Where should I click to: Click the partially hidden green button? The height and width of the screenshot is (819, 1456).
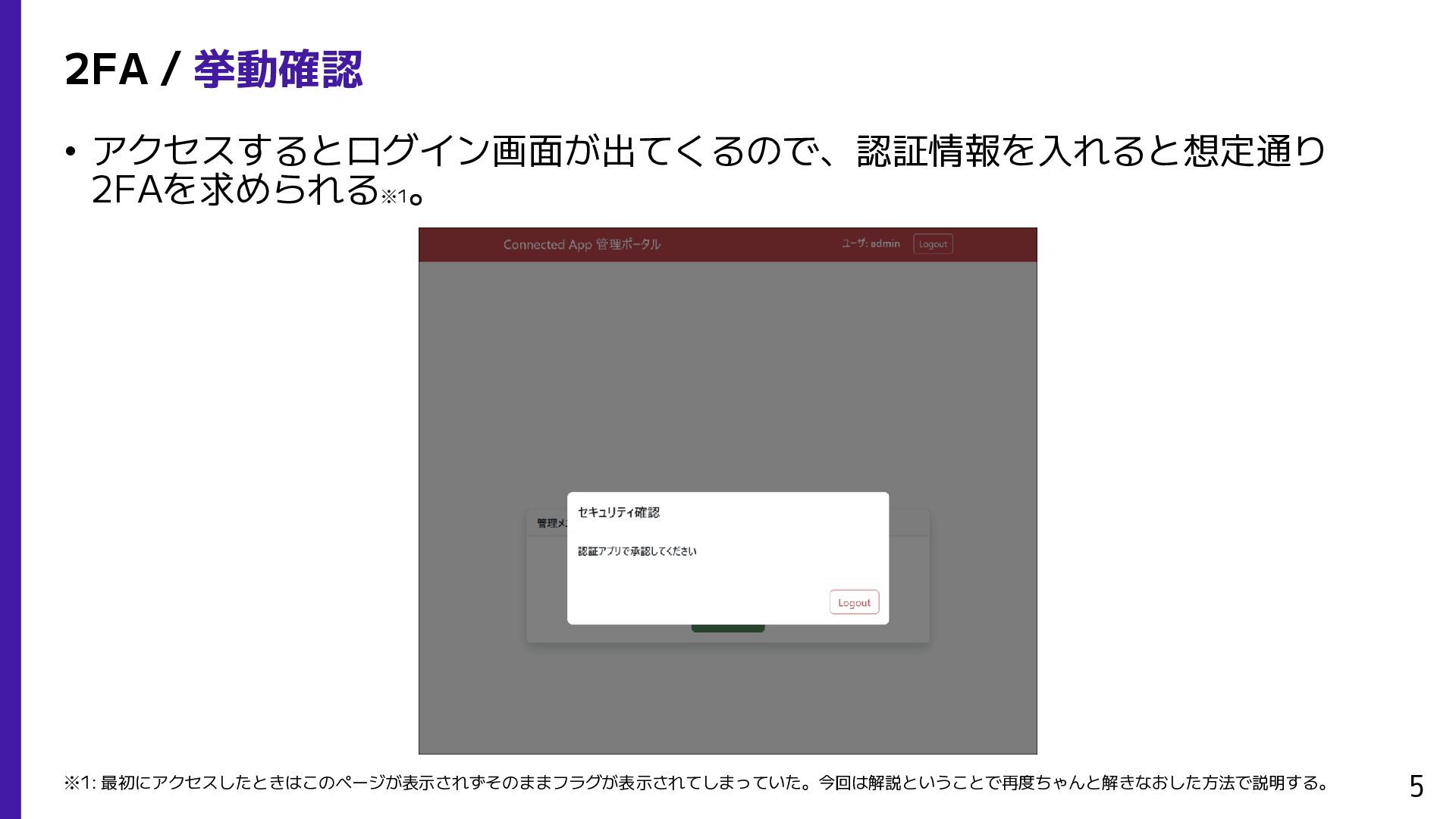click(728, 629)
